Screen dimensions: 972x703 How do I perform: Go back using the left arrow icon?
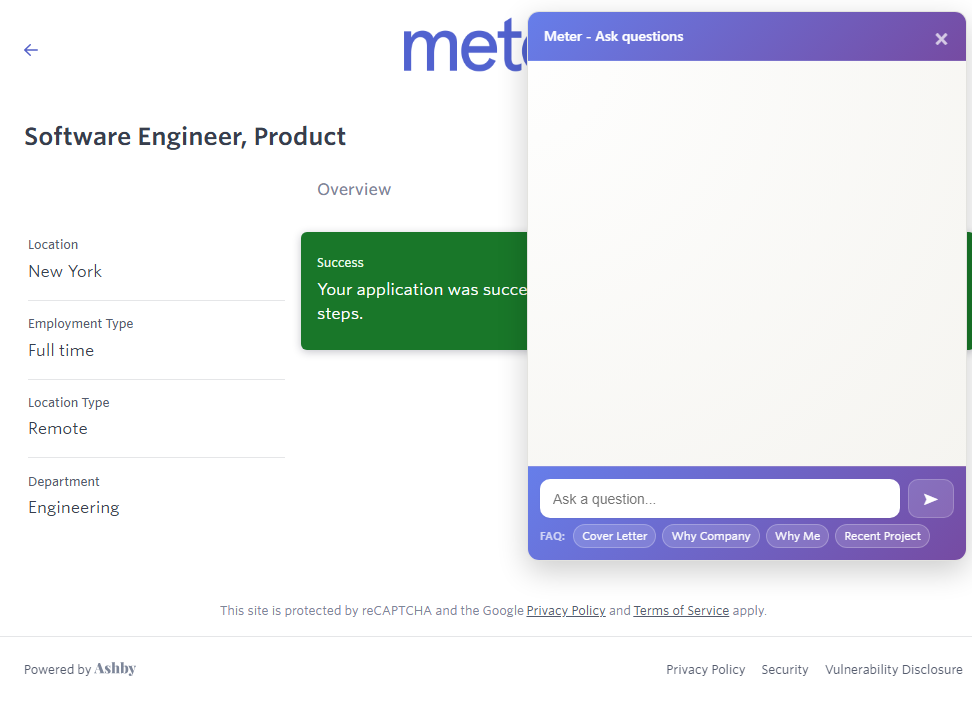click(31, 50)
